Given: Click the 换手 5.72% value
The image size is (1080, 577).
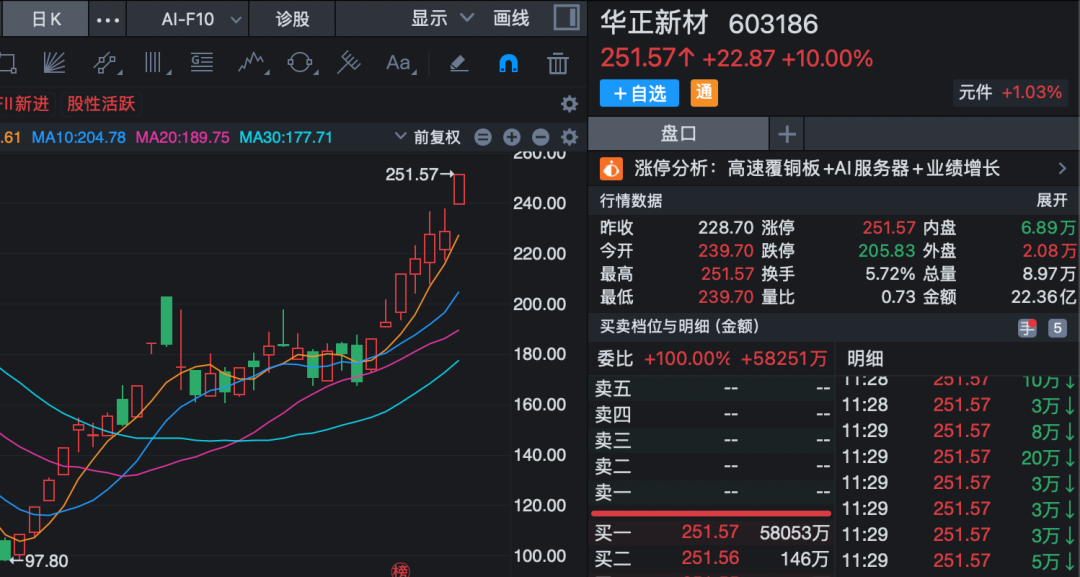Looking at the screenshot, I should pos(890,274).
